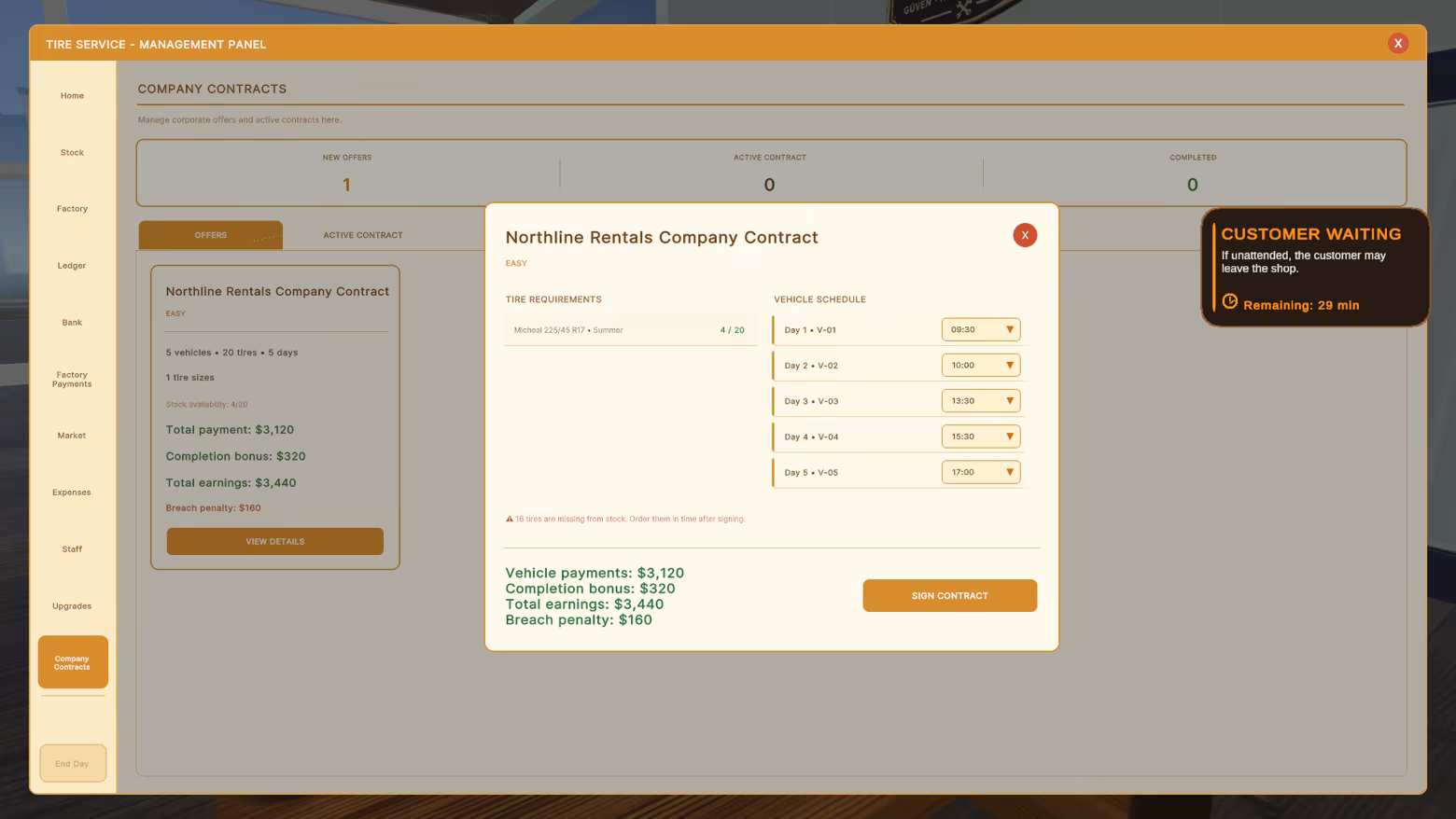Click the warning triangle about missing tires
Image resolution: width=1456 pixels, height=819 pixels.
tap(510, 519)
